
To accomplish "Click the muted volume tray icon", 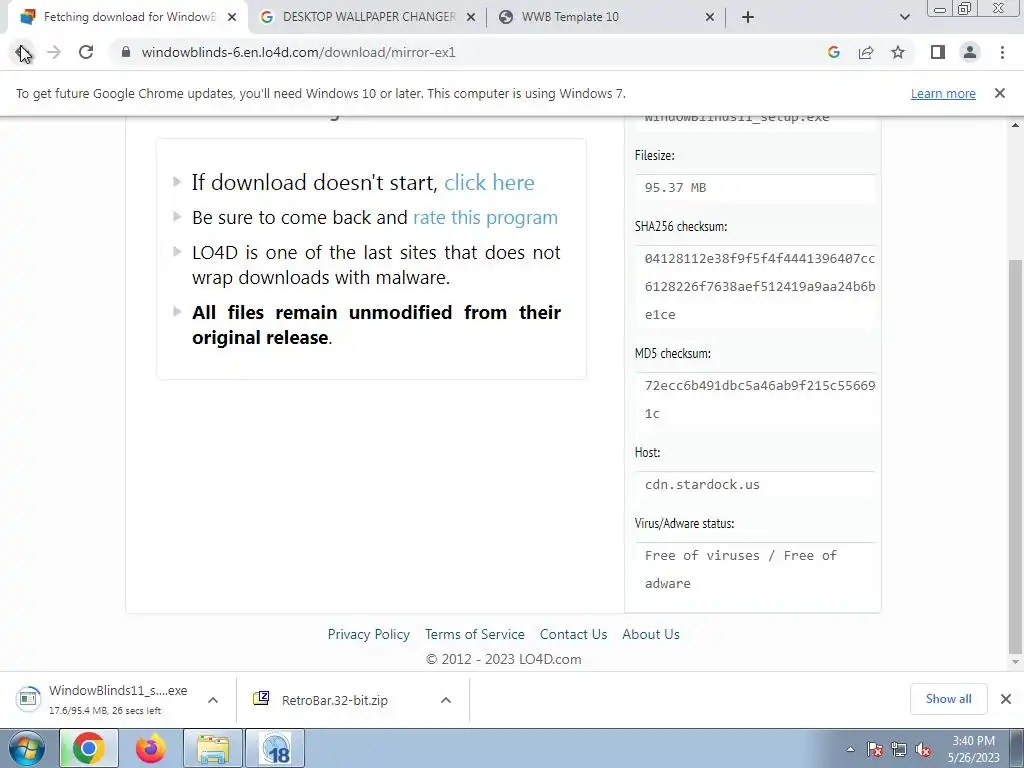I will point(923,749).
